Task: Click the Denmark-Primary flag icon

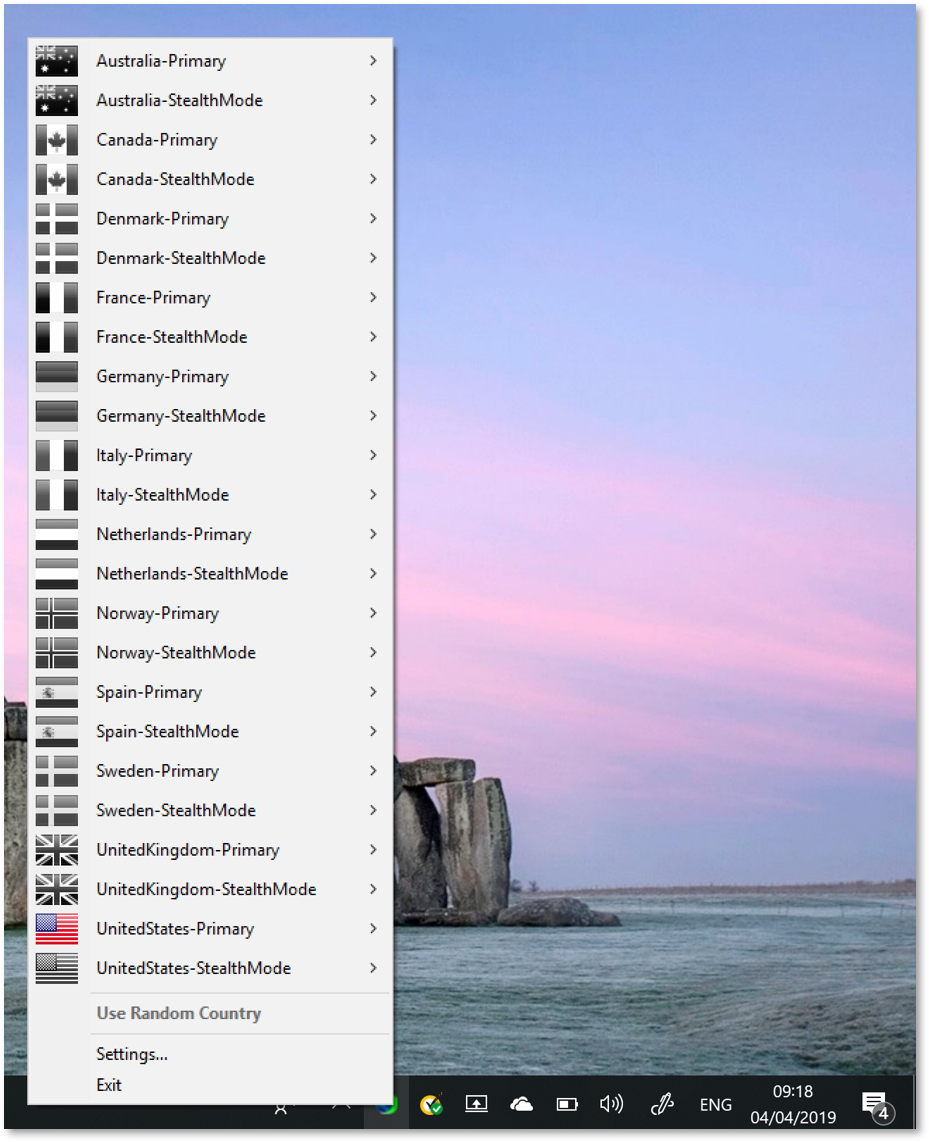Action: pyautogui.click(x=57, y=218)
